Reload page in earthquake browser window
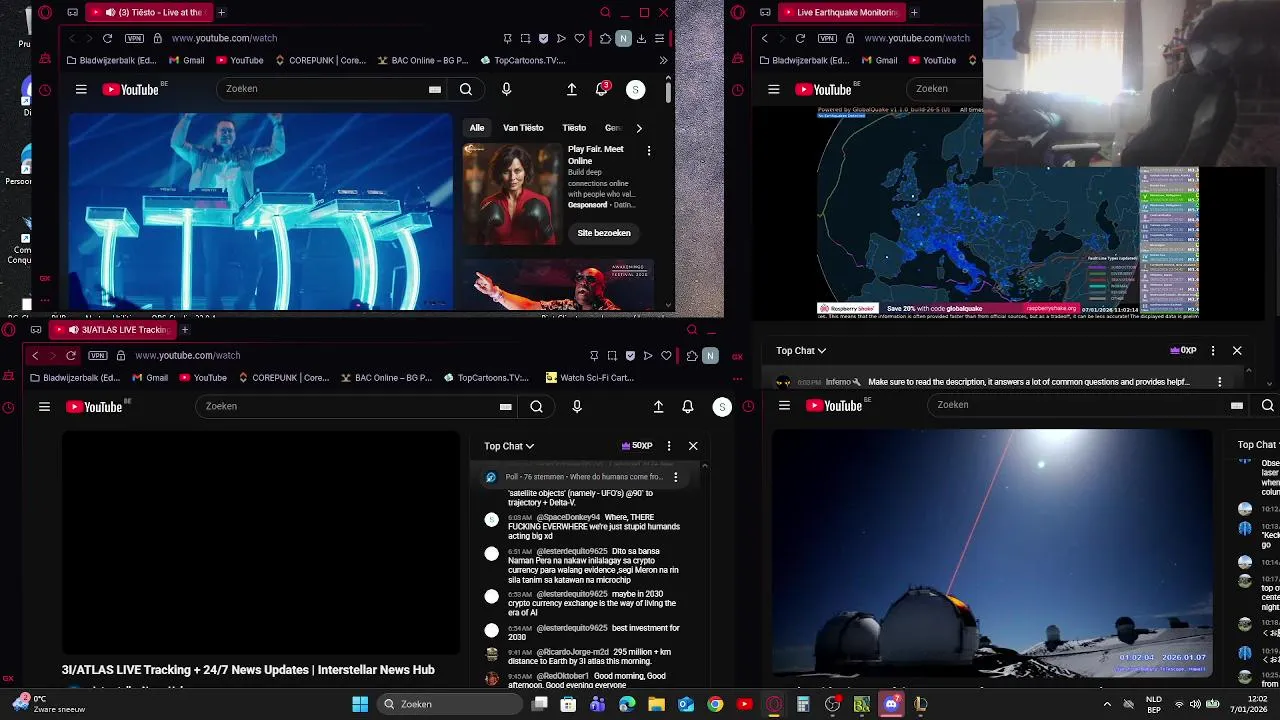This screenshot has width=1280, height=720. (800, 38)
